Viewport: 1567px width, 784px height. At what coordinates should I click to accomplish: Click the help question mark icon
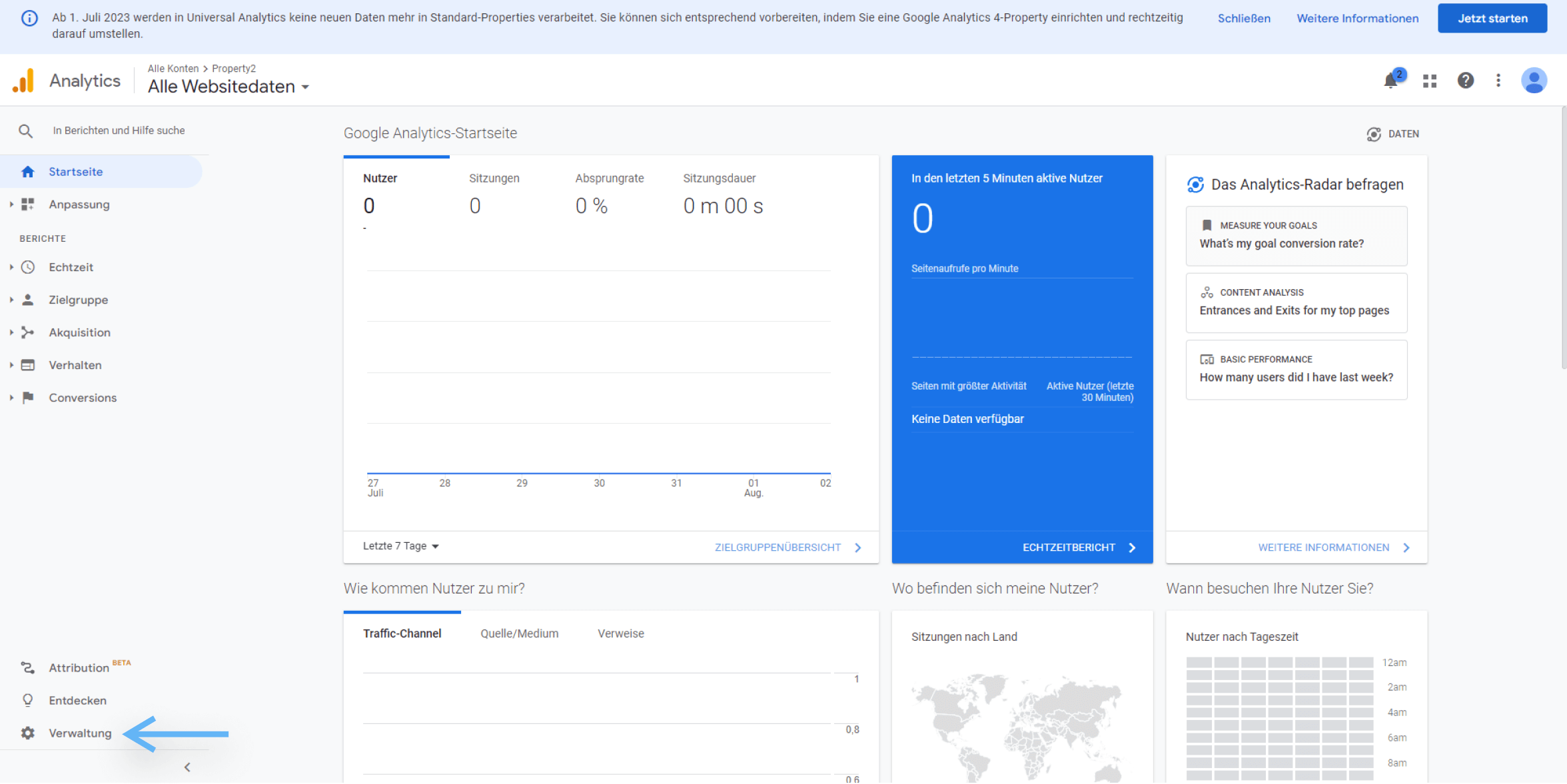(x=1465, y=81)
